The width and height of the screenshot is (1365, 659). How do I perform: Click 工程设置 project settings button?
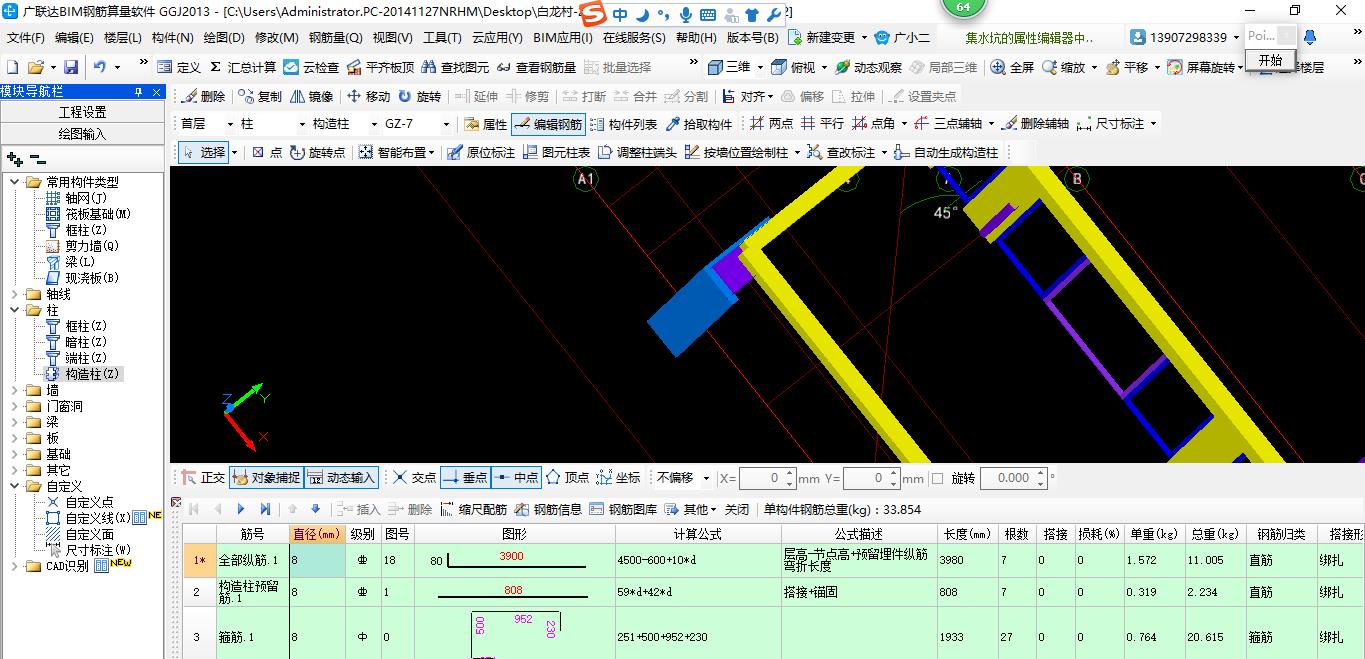point(82,112)
